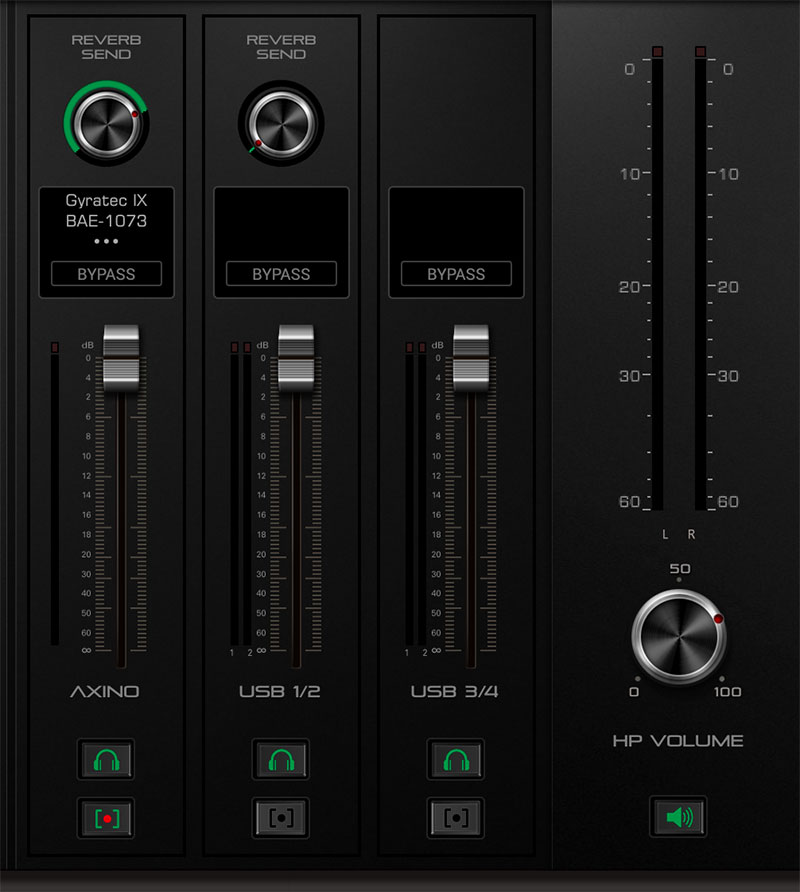Click the AXINO Reverb Send knob
800x892 pixels.
[105, 125]
